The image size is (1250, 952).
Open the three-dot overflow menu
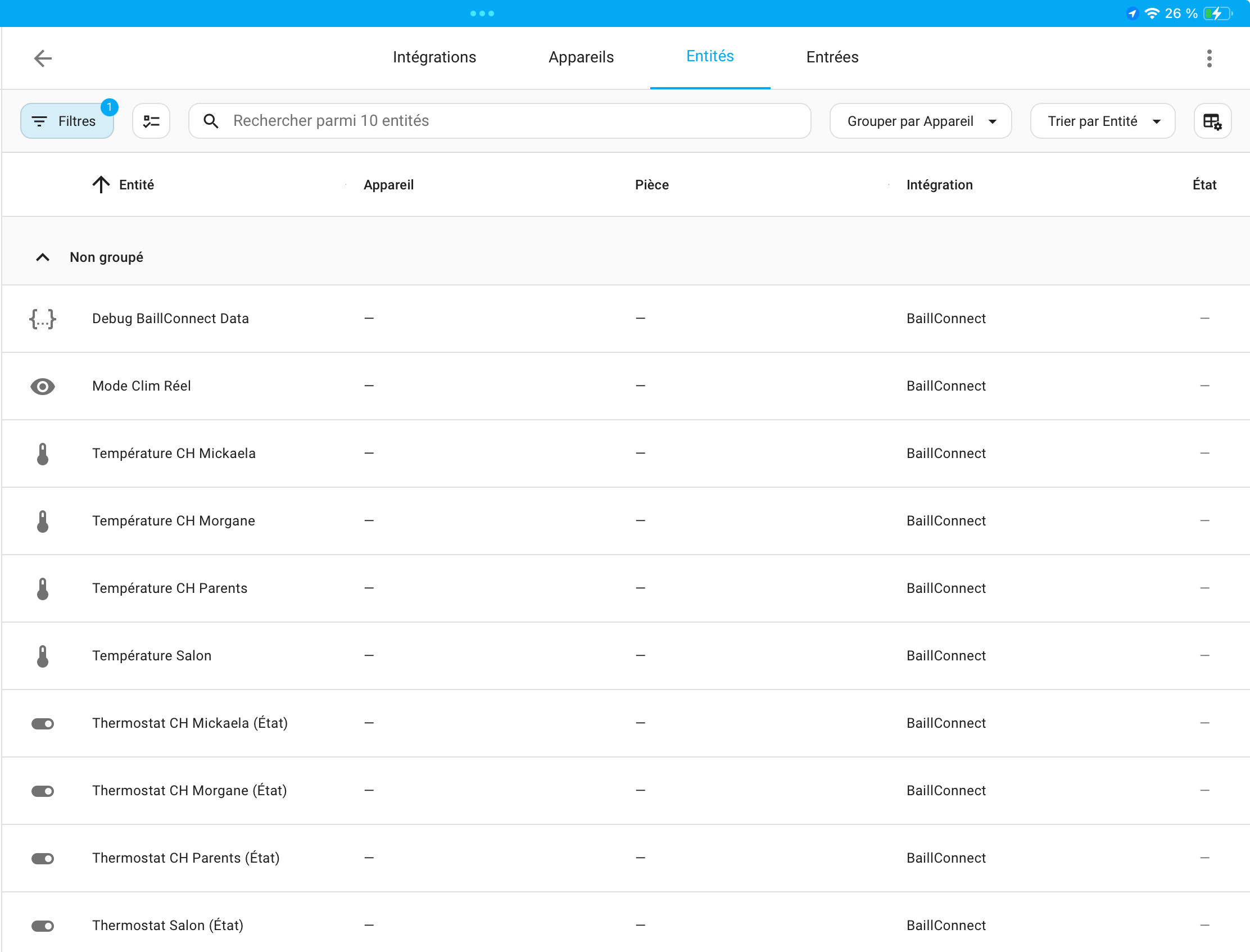1209,58
